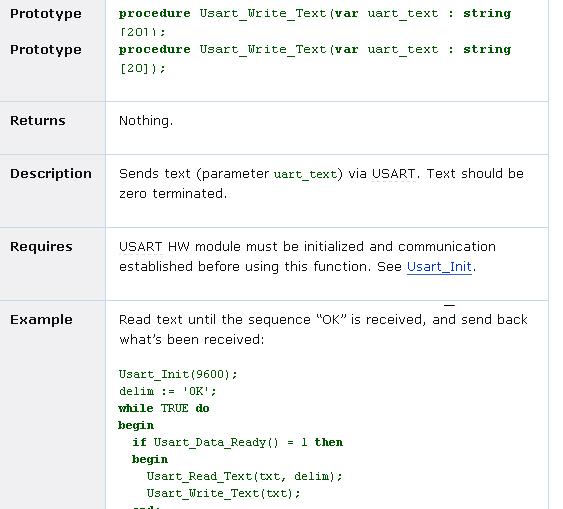Click the Description row heading
563x509 pixels.
point(51,174)
